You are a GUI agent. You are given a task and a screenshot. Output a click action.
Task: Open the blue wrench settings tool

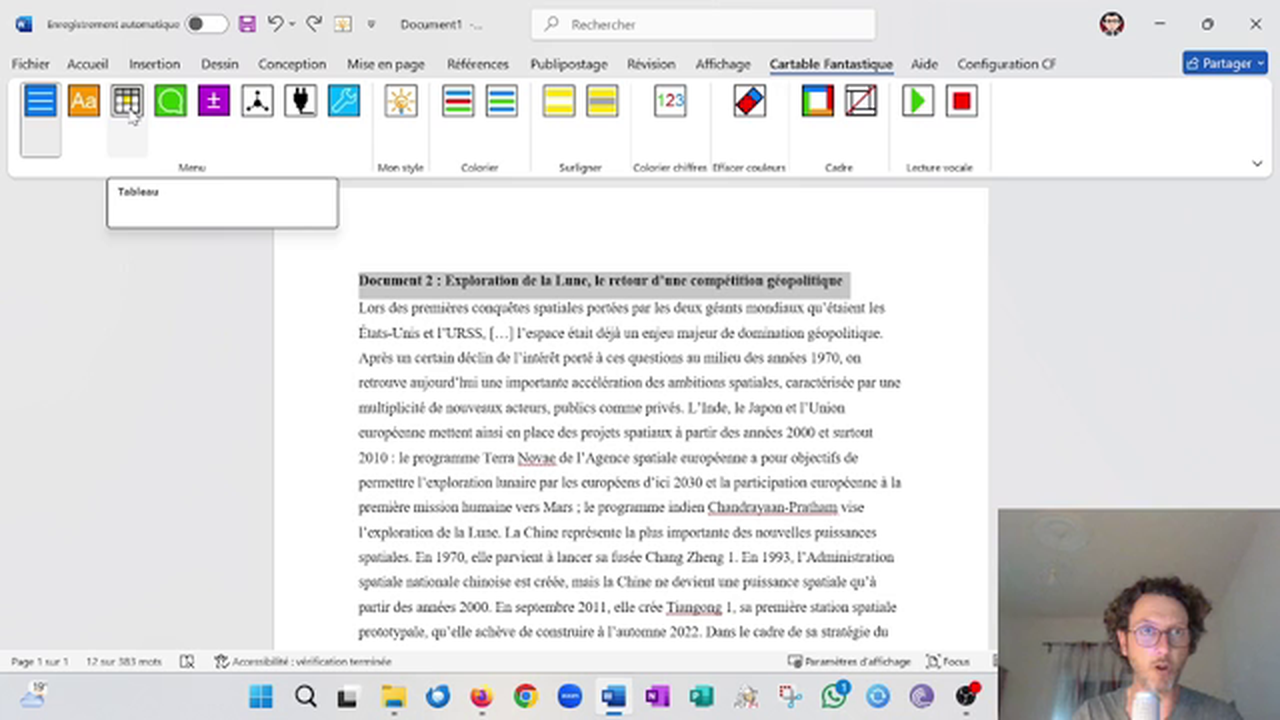coord(343,100)
